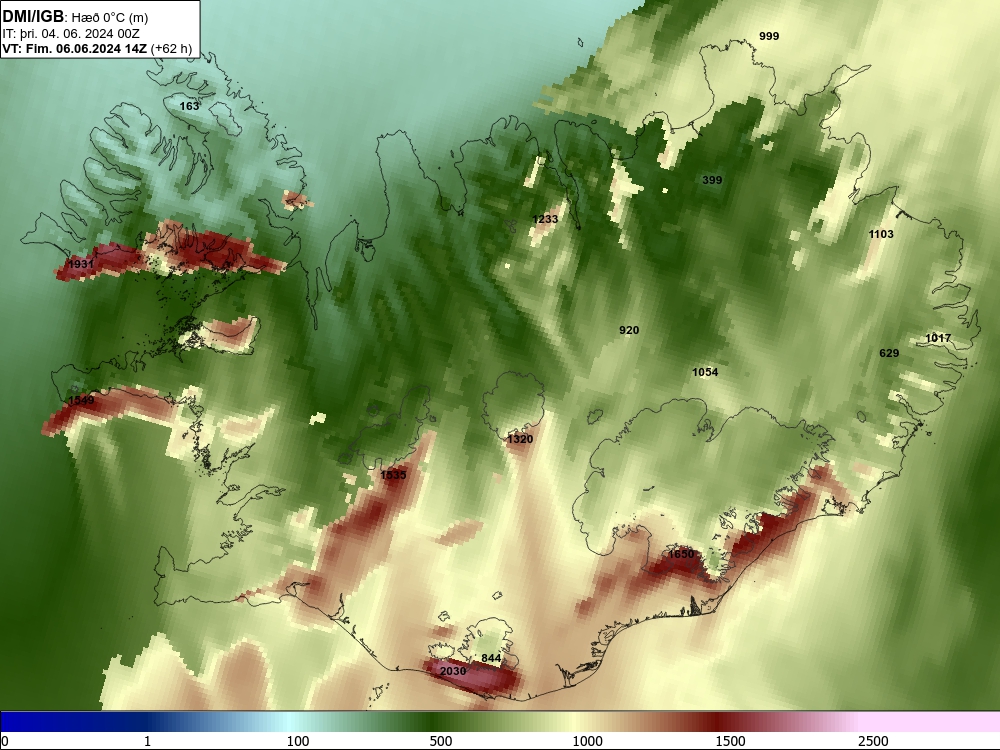This screenshot has height=750, width=1000.
Task: Select the 1017 value by the east coast
Action: click(x=938, y=338)
